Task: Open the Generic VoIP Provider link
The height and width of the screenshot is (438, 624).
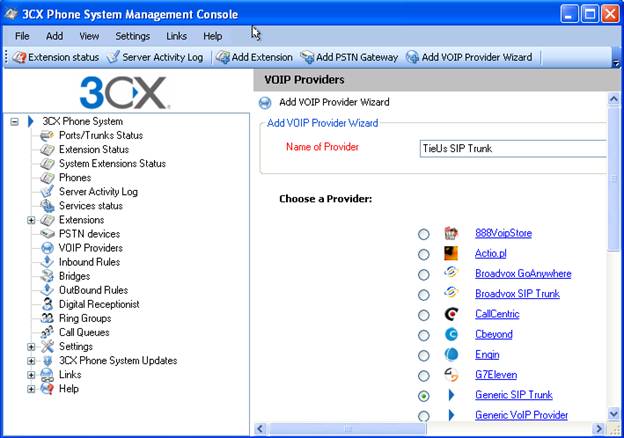Action: pos(521,415)
